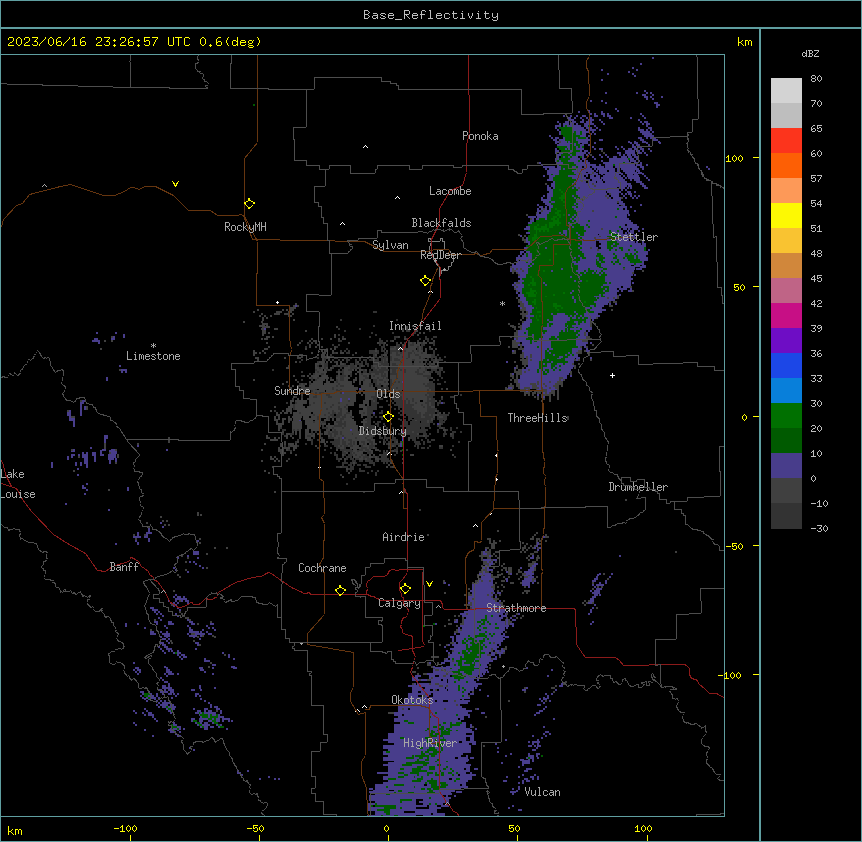862x842 pixels.
Task: Click the RedDeer city label
Action: tap(440, 255)
